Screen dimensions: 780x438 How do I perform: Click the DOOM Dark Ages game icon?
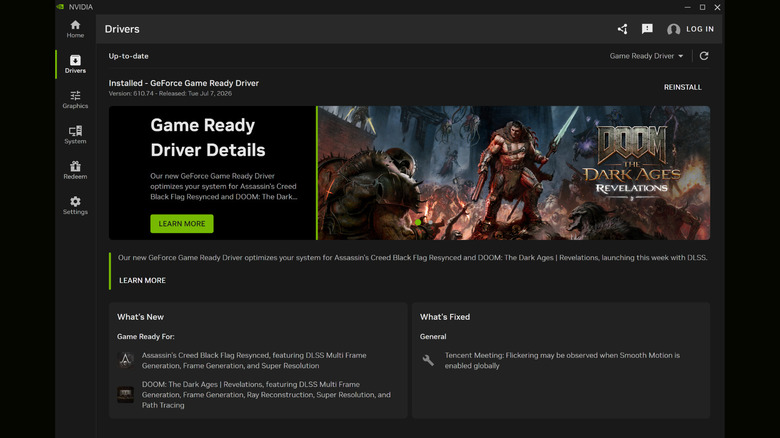(125, 394)
